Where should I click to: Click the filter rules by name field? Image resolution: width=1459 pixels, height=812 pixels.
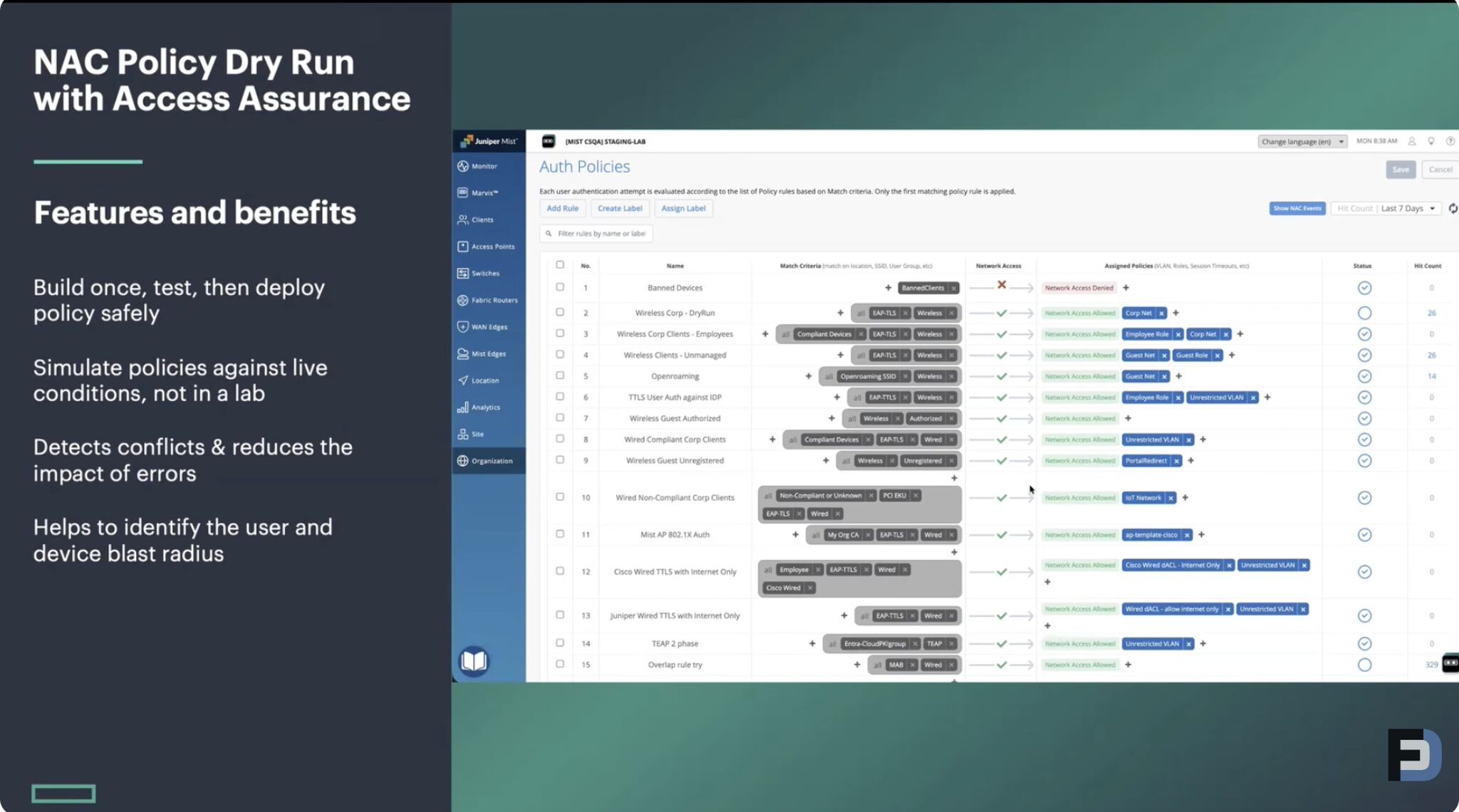(x=596, y=234)
